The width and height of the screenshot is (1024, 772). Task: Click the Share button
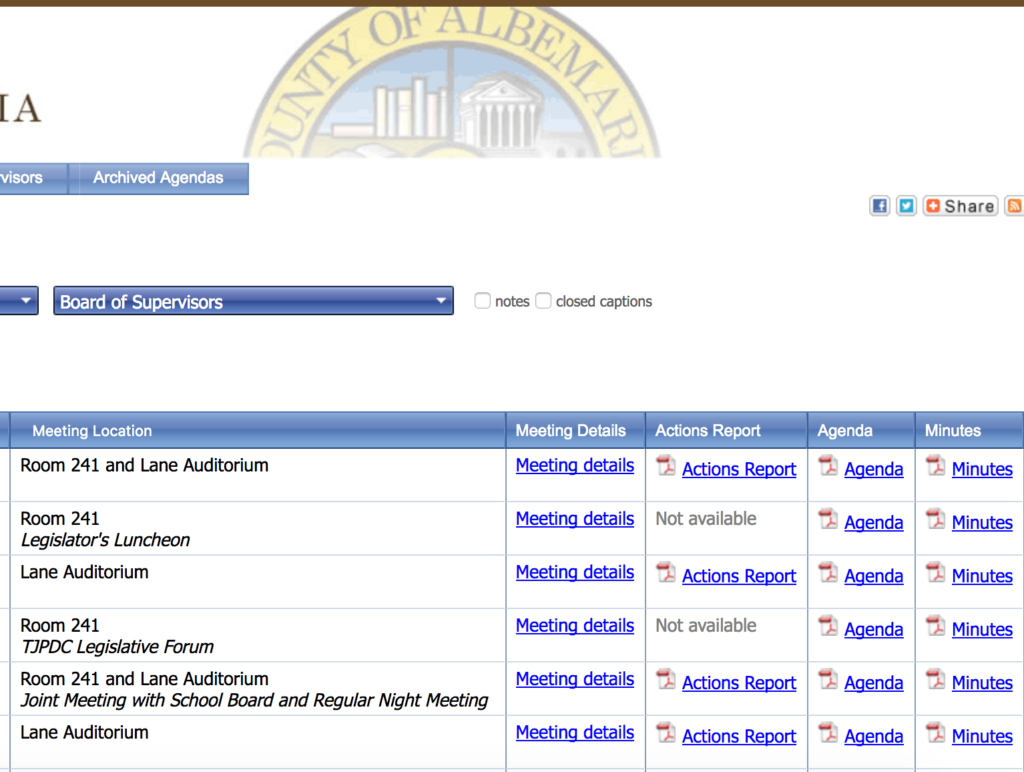pyautogui.click(x=959, y=206)
